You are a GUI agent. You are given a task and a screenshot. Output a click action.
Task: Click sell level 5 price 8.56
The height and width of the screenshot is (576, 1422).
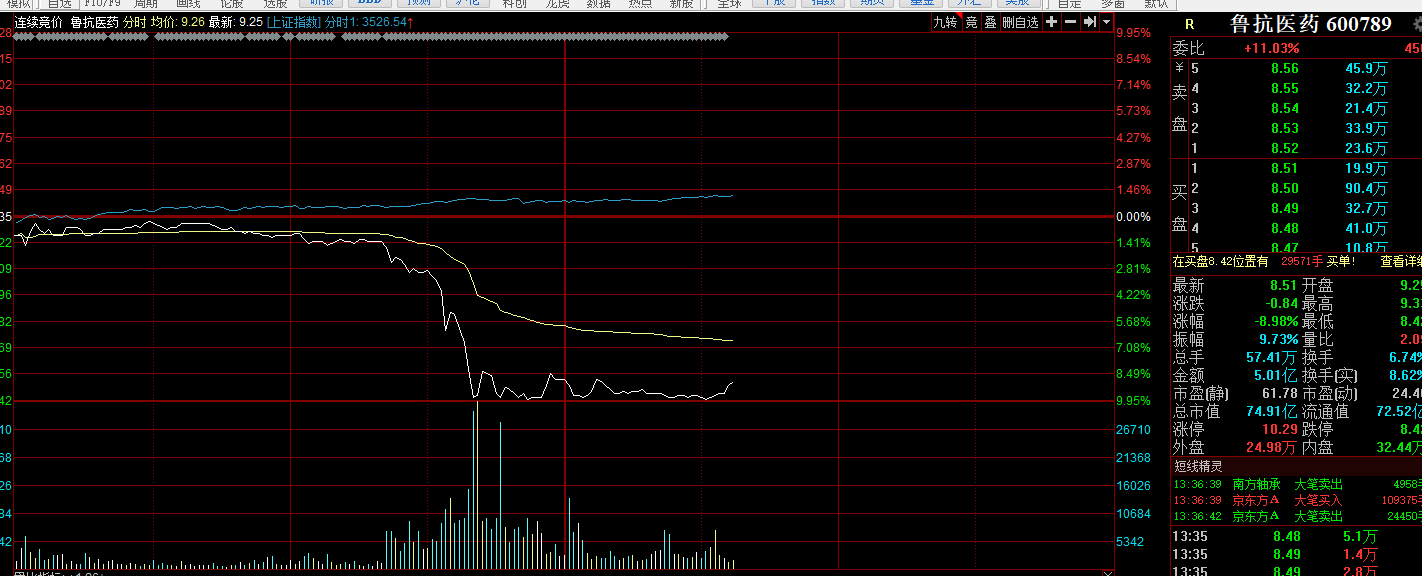(1285, 68)
